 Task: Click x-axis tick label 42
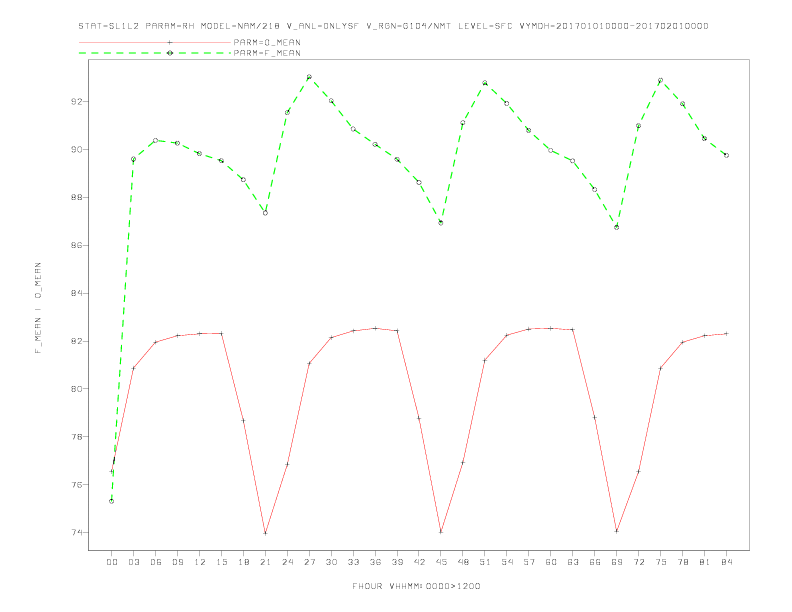pyautogui.click(x=419, y=562)
